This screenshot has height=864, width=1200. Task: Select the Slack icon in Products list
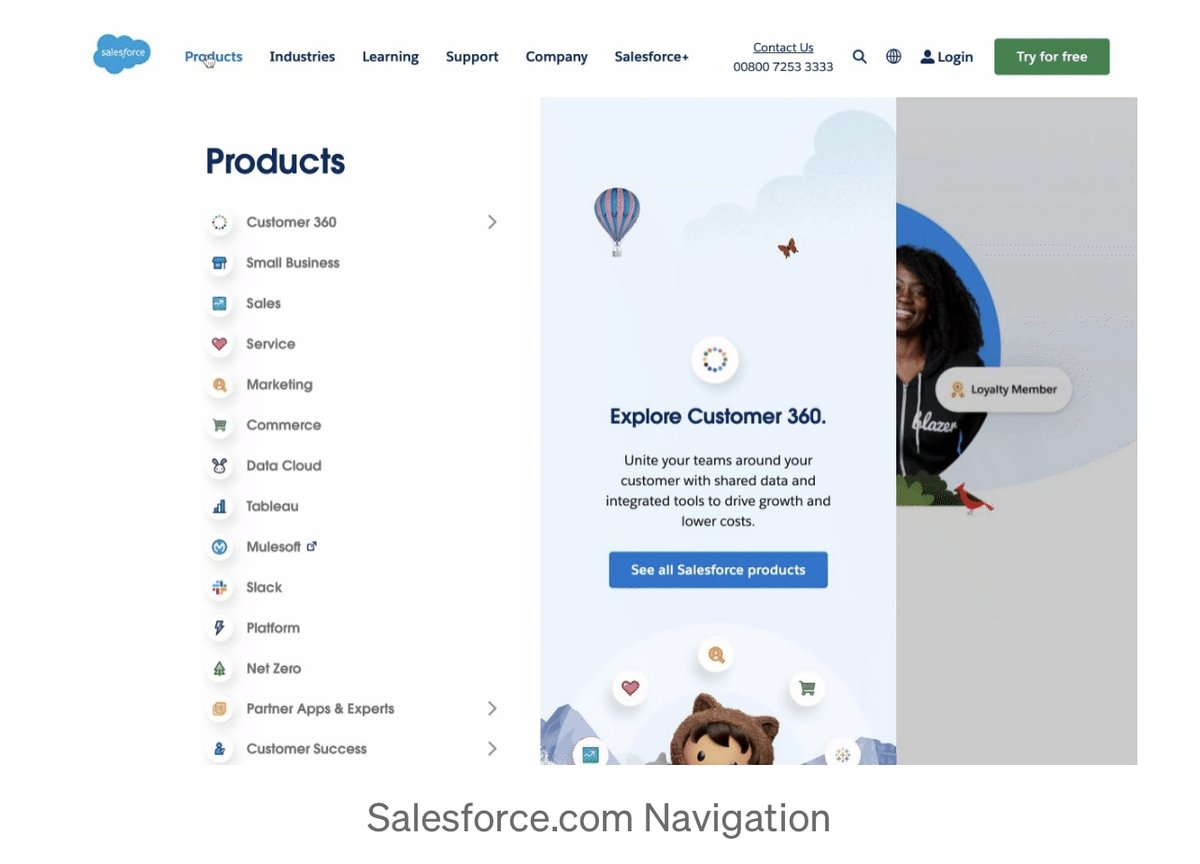click(219, 587)
